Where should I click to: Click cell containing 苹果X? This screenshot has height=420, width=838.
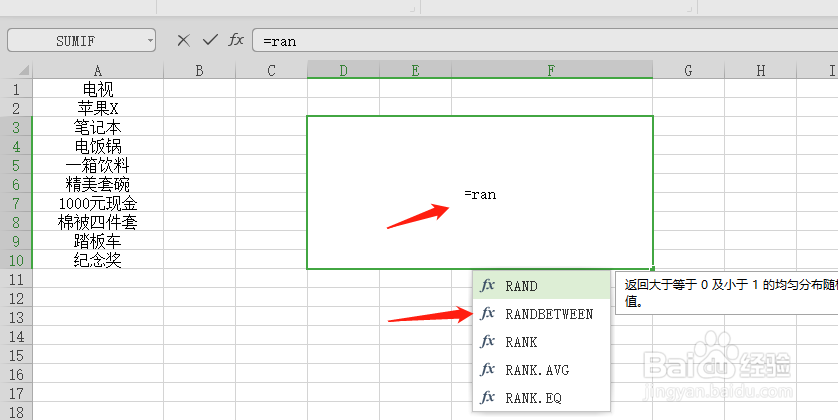tap(98, 108)
